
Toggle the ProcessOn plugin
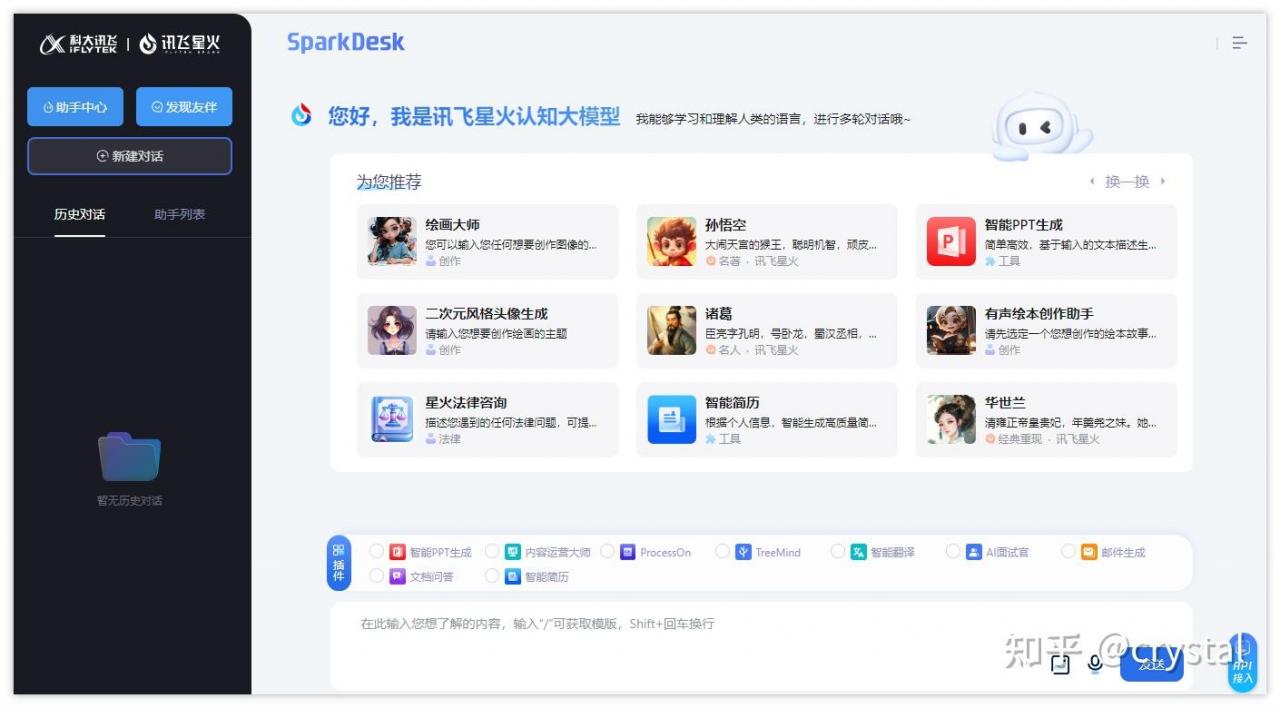(x=607, y=552)
